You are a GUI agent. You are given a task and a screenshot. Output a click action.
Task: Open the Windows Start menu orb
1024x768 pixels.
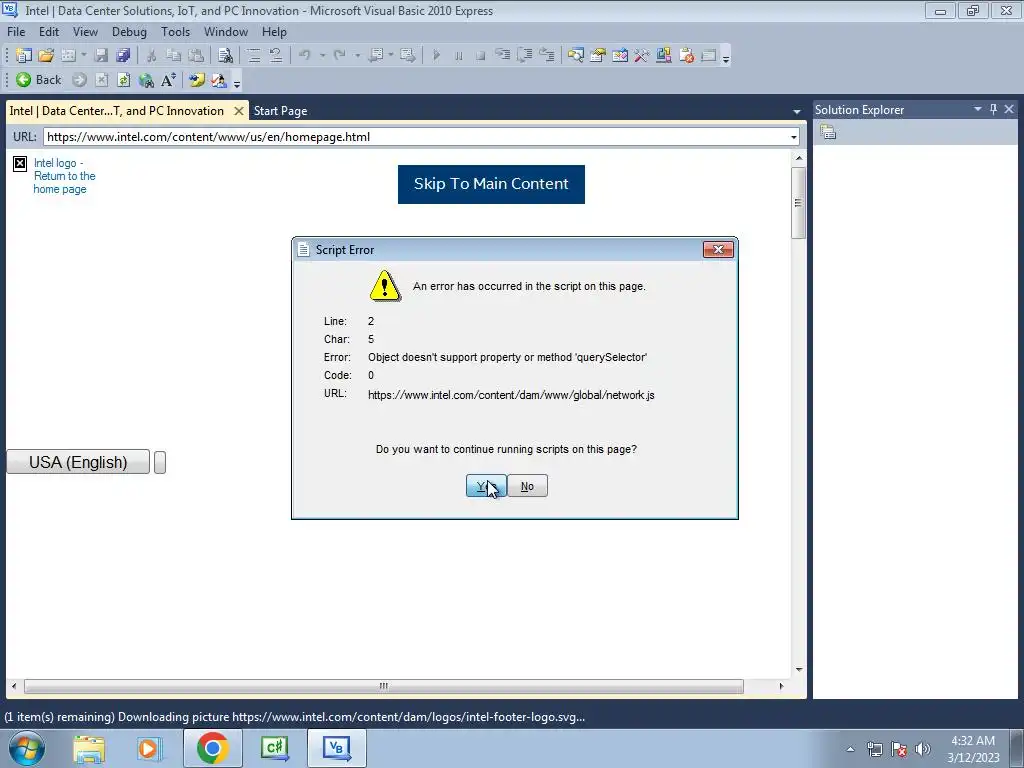[x=26, y=748]
